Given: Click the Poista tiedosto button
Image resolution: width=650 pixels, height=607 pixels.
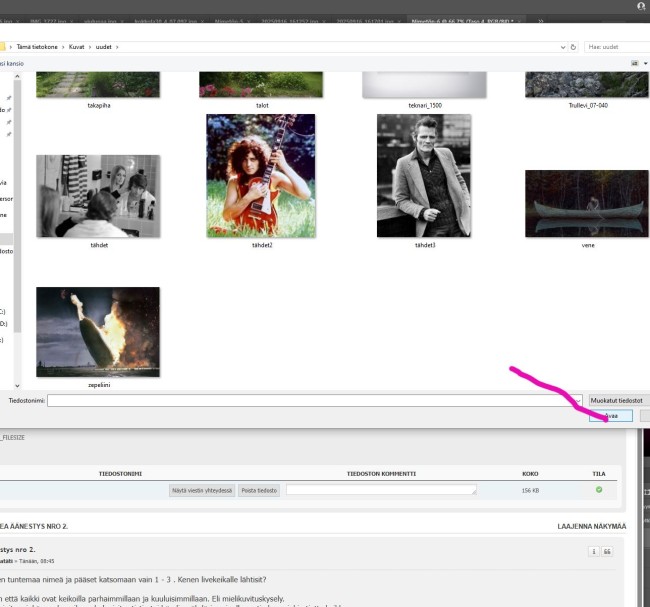Looking at the screenshot, I should pos(258,490).
